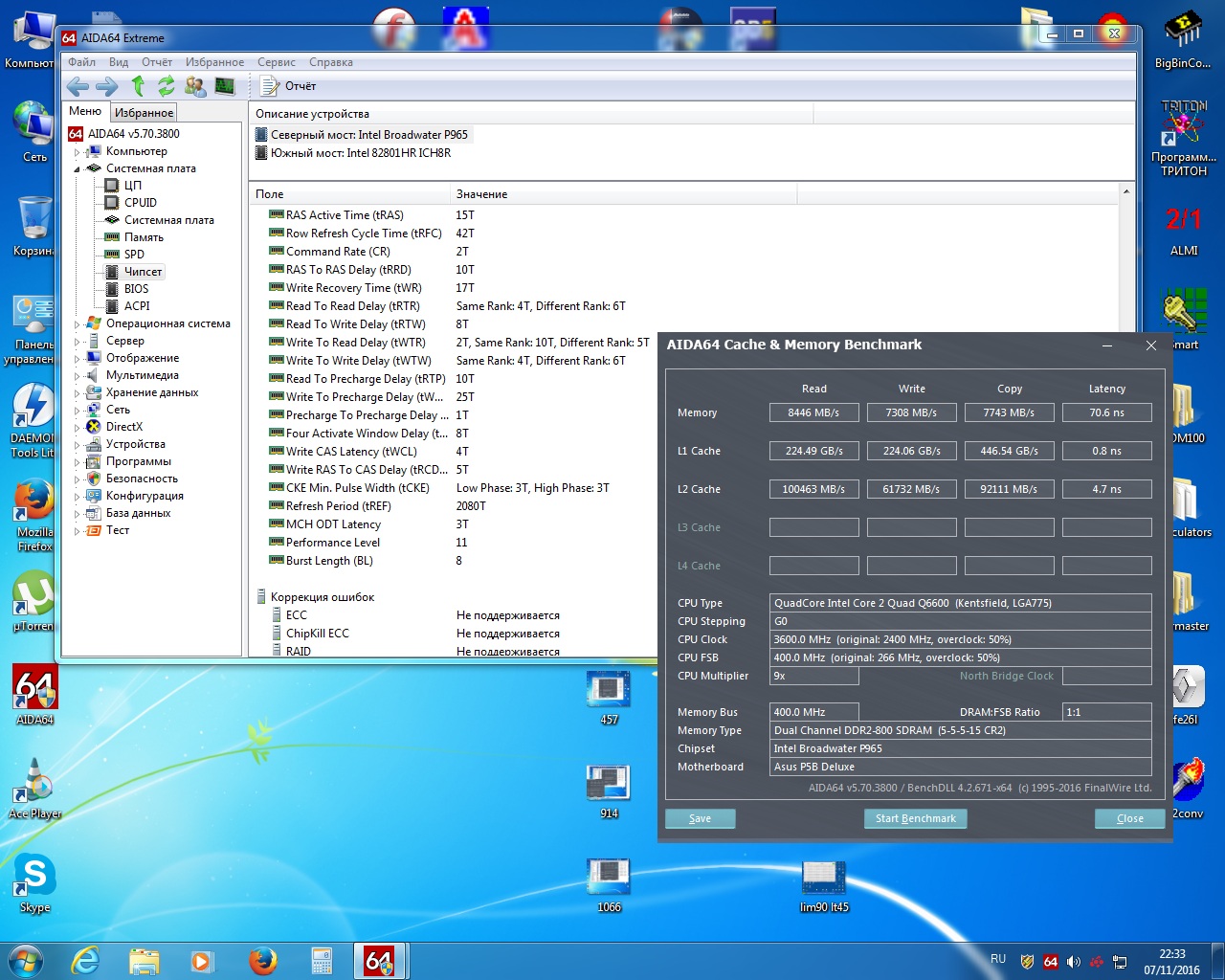1225x980 pixels.
Task: Click the green monitor toolbar icon
Action: (225, 87)
